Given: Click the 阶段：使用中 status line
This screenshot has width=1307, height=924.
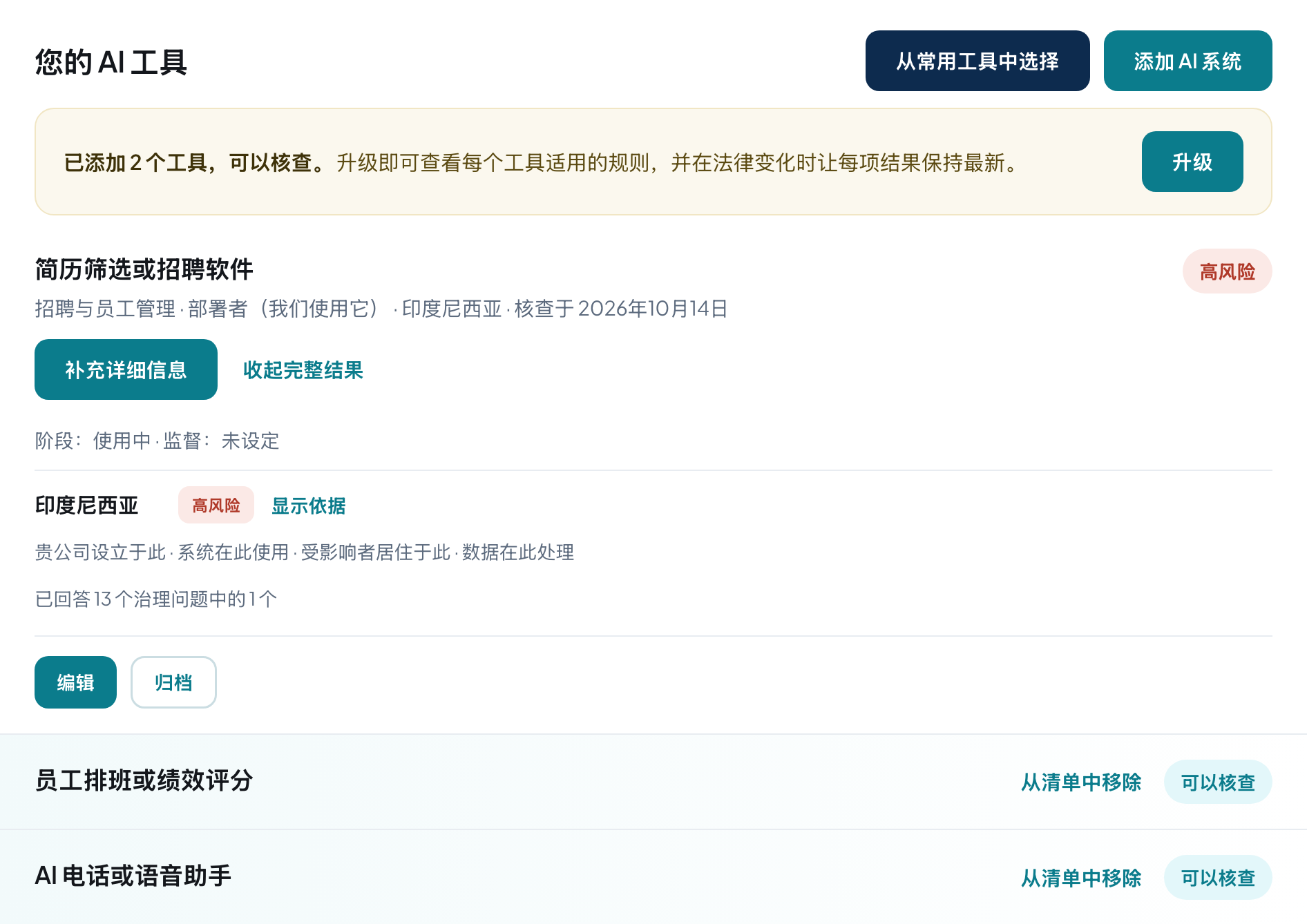Looking at the screenshot, I should click(157, 441).
